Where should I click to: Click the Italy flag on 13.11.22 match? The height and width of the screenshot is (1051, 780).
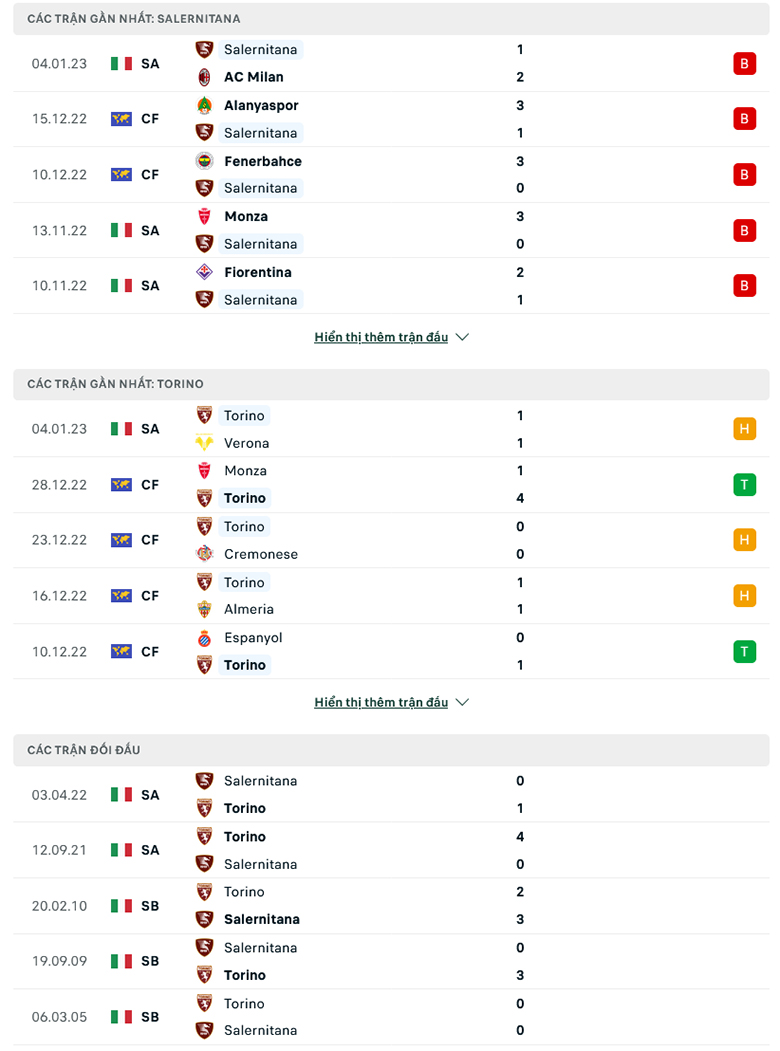[121, 230]
